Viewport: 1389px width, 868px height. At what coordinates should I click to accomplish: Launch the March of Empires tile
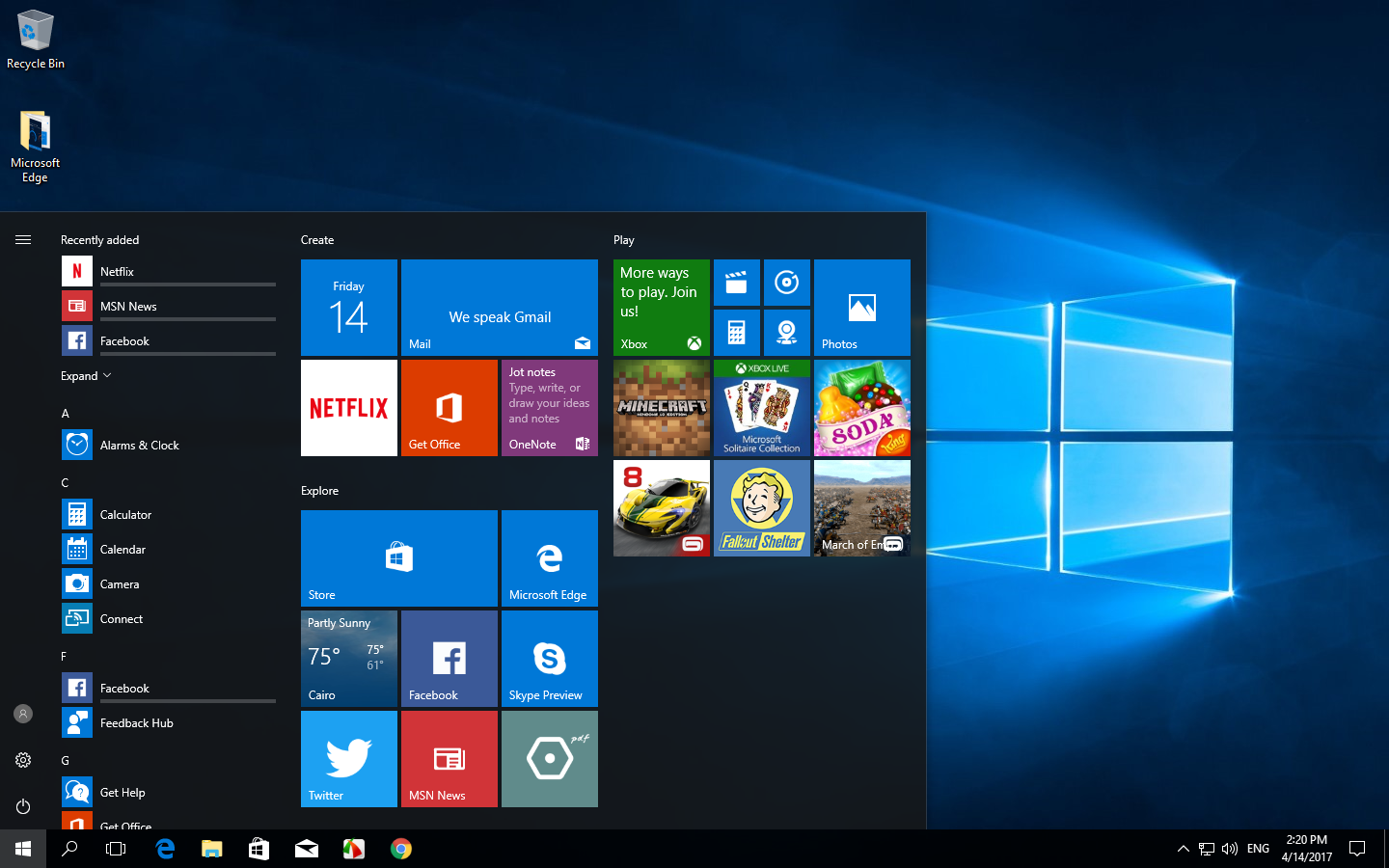point(862,508)
